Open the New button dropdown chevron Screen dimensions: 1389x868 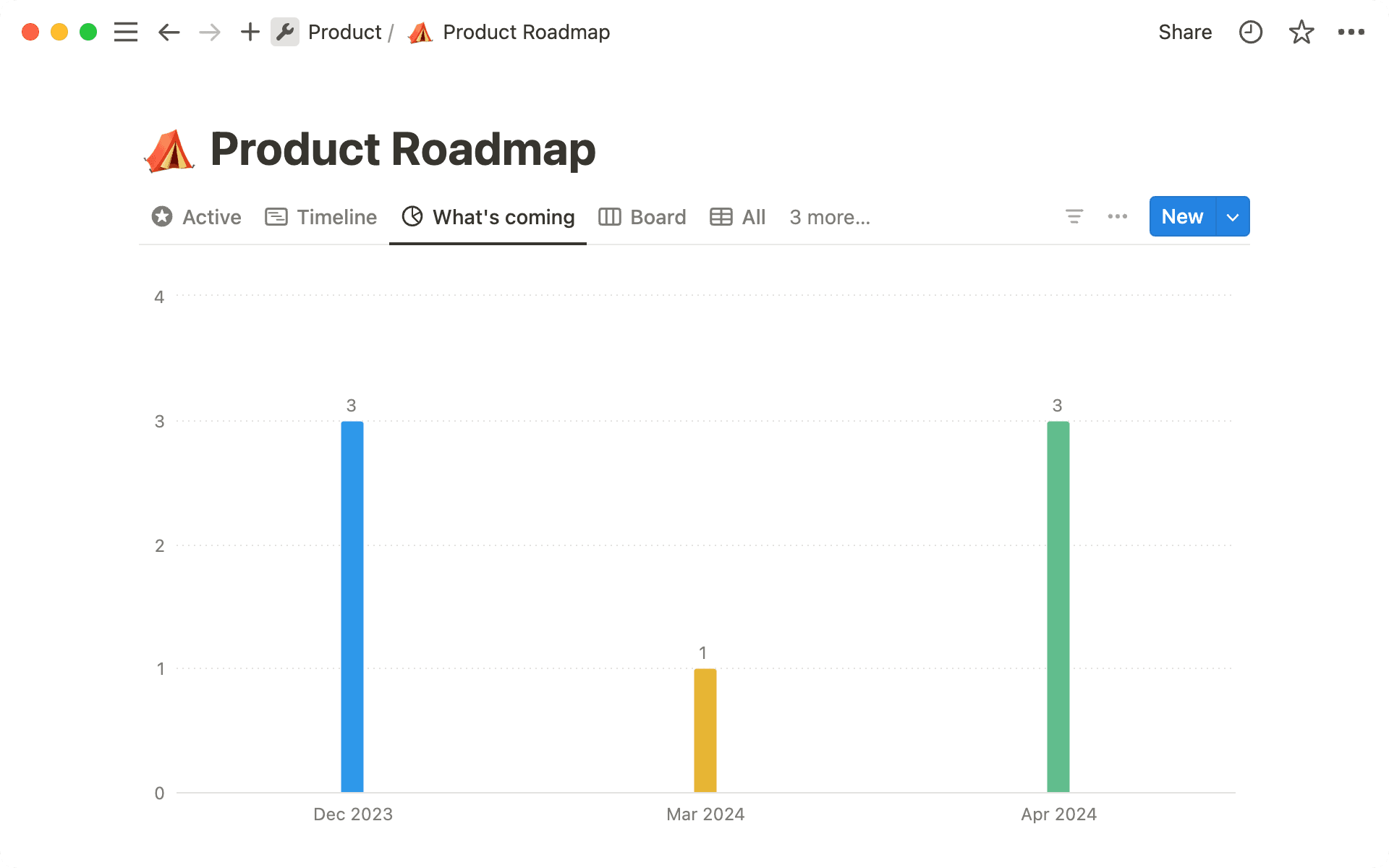[1232, 216]
